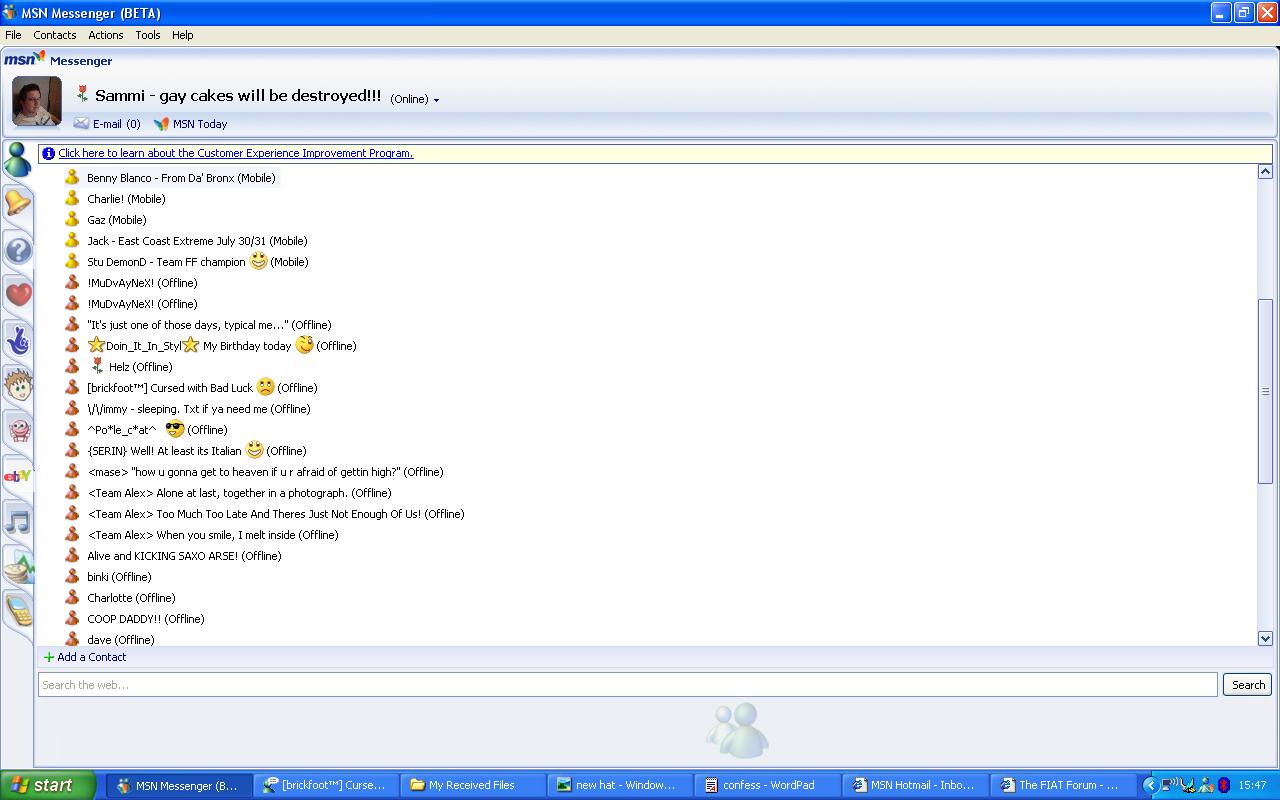Click Add a Contact
This screenshot has height=800, width=1280.
coord(92,657)
